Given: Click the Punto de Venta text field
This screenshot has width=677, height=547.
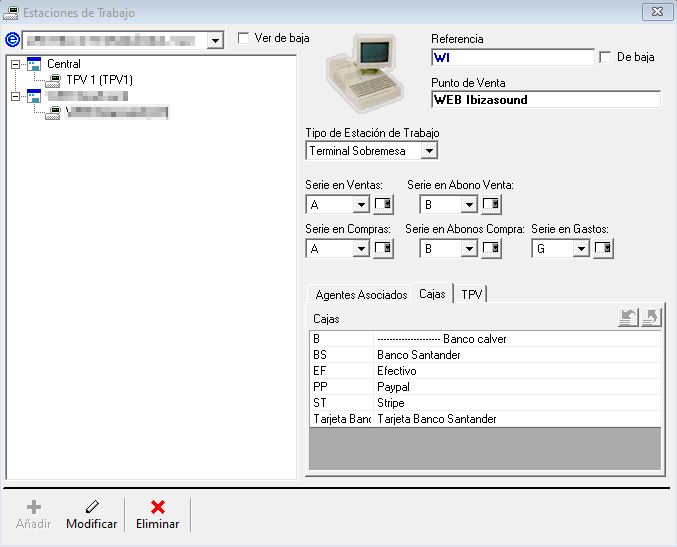Looking at the screenshot, I should 545,100.
